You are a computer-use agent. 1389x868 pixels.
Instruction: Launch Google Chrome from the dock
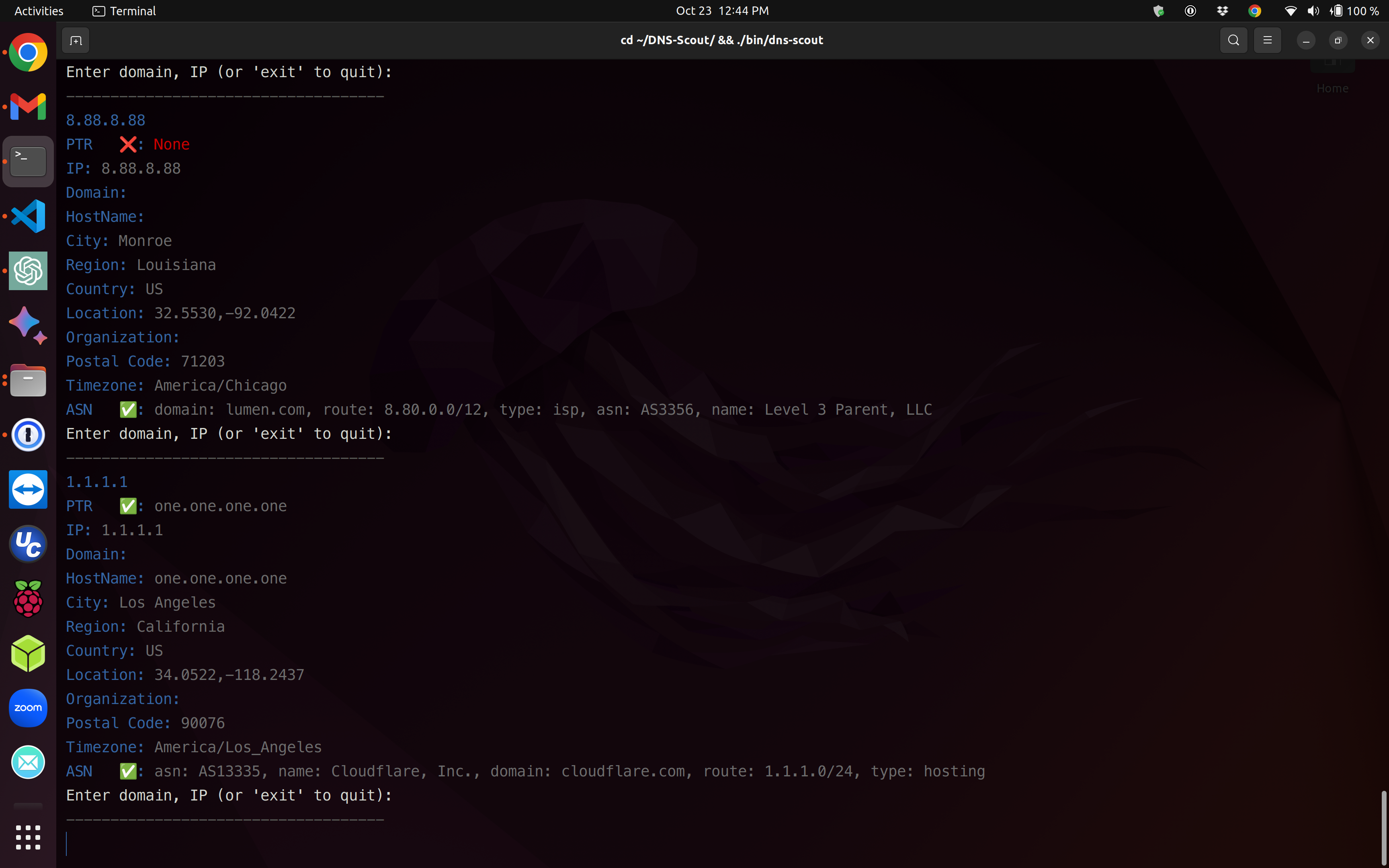pyautogui.click(x=28, y=52)
